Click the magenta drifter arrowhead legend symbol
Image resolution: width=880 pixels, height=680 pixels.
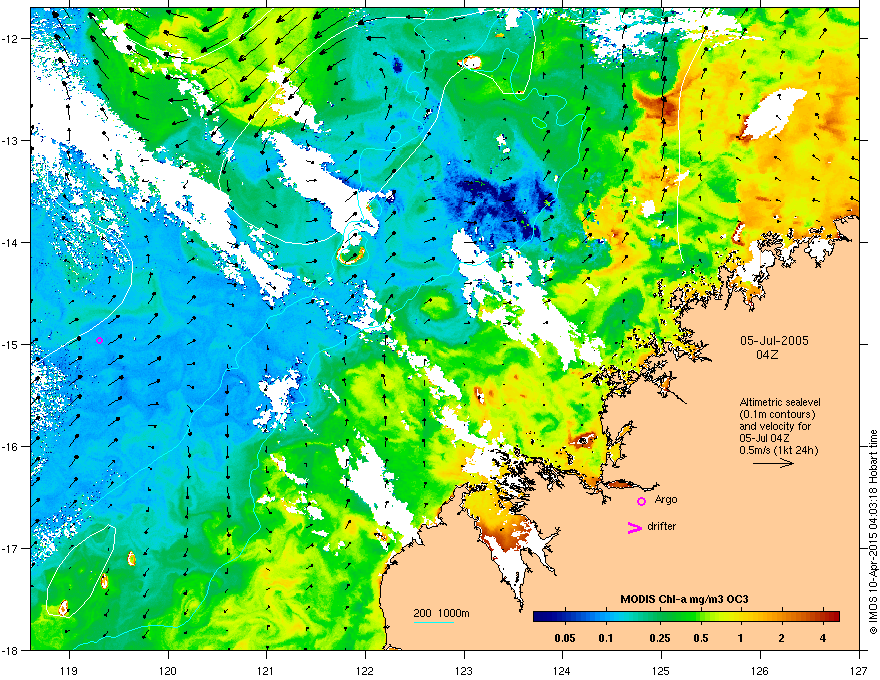coord(634,527)
